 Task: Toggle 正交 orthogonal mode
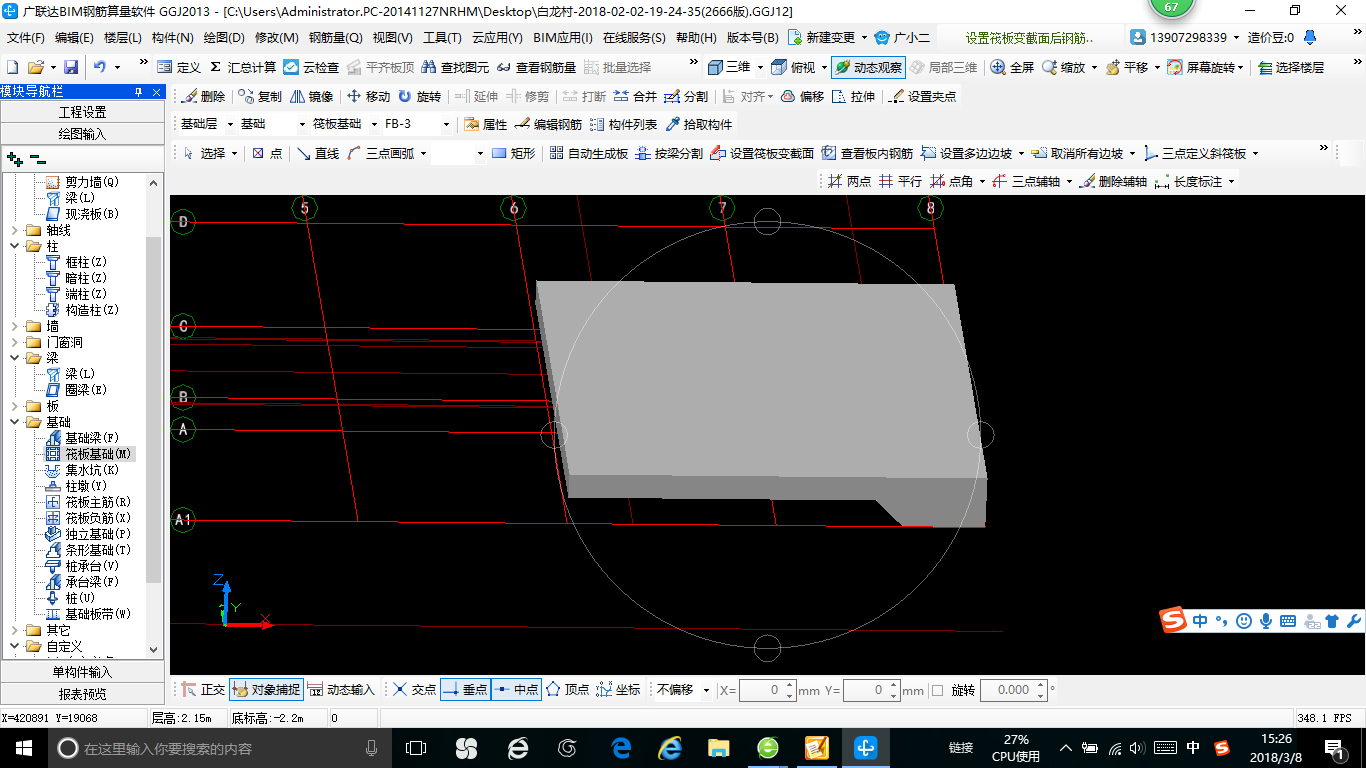click(204, 690)
